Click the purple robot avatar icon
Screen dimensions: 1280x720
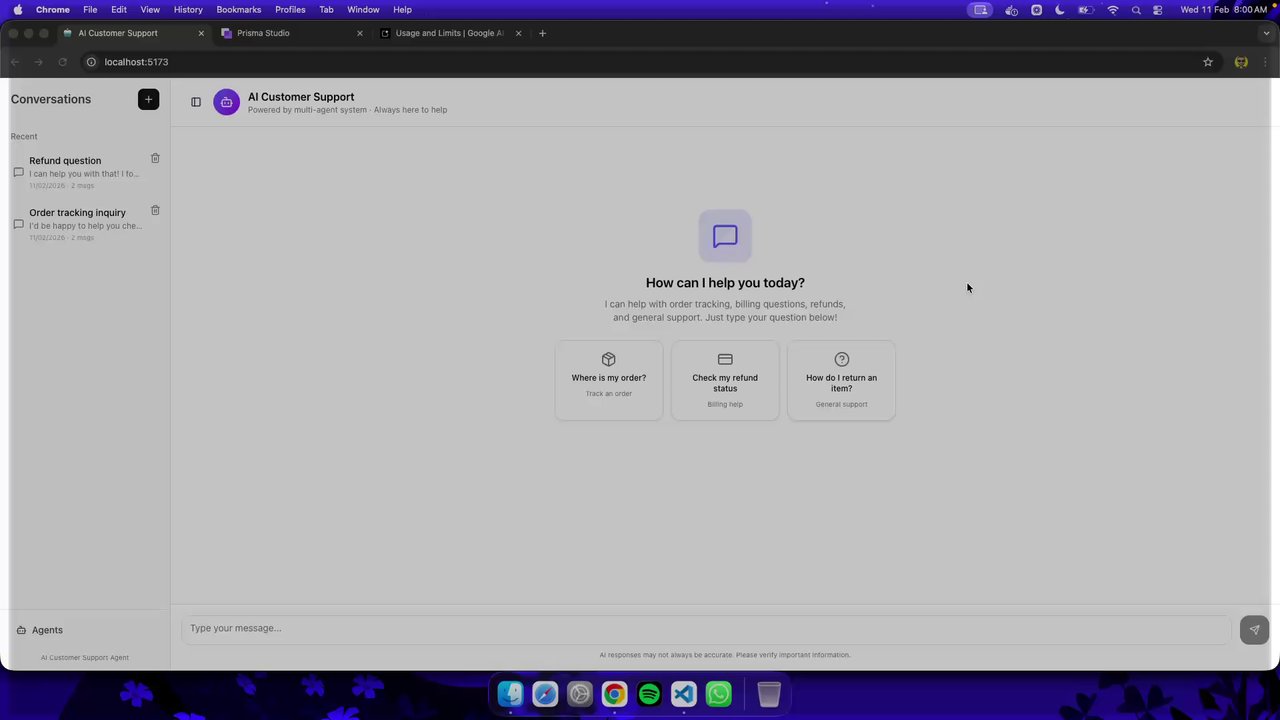(x=227, y=102)
